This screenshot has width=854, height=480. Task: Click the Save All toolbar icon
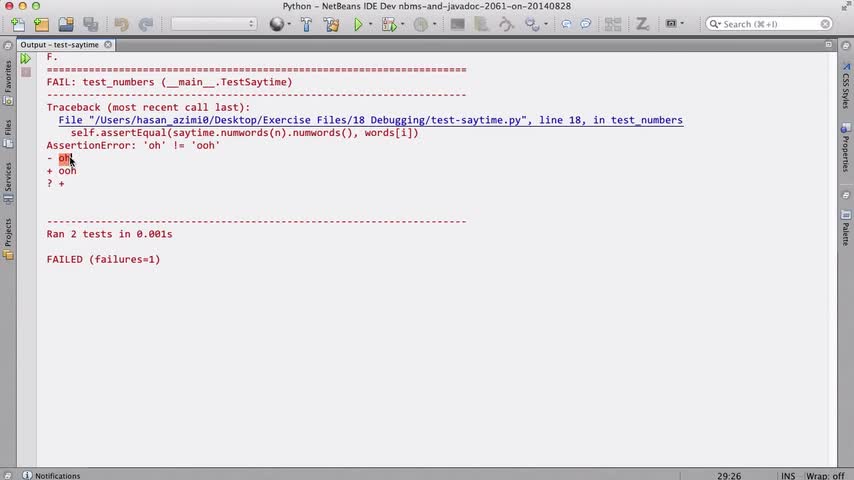[90, 24]
